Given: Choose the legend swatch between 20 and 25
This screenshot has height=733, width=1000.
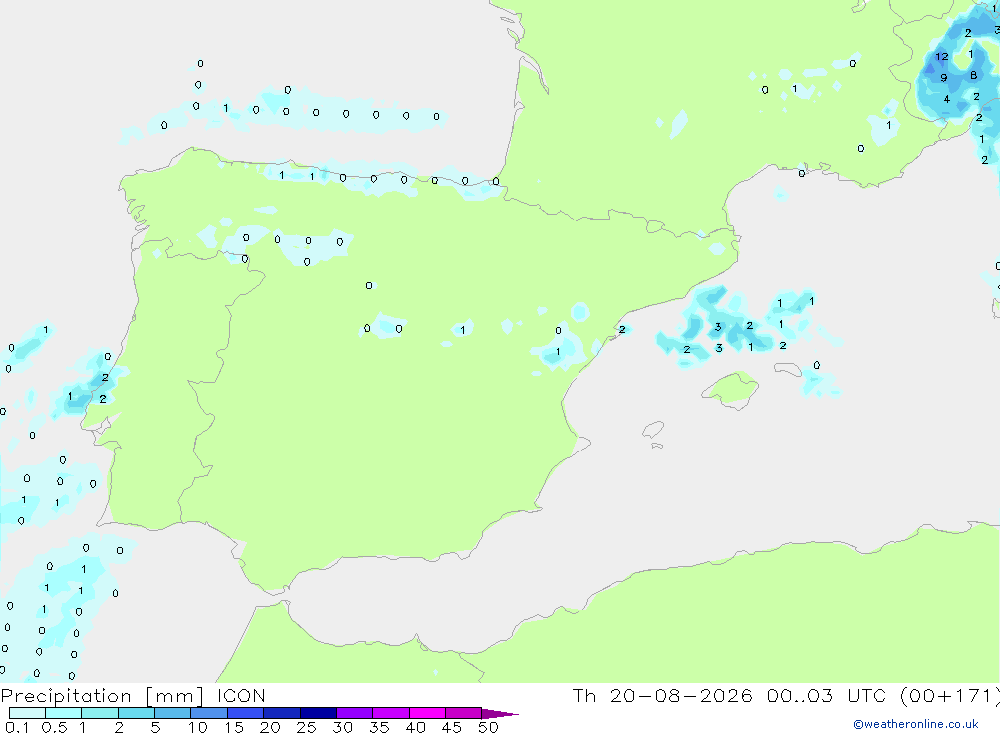Looking at the screenshot, I should pos(281,713).
